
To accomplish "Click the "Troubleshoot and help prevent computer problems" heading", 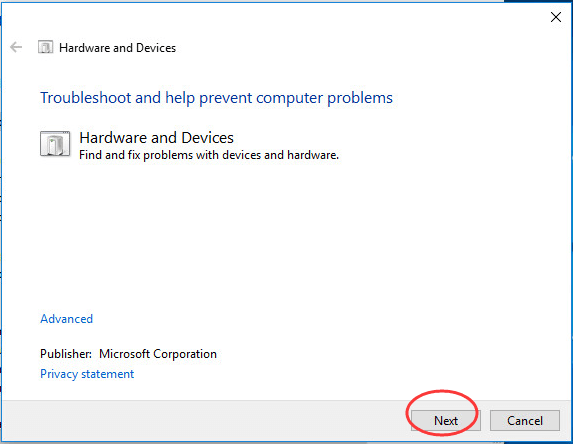I will [x=216, y=98].
